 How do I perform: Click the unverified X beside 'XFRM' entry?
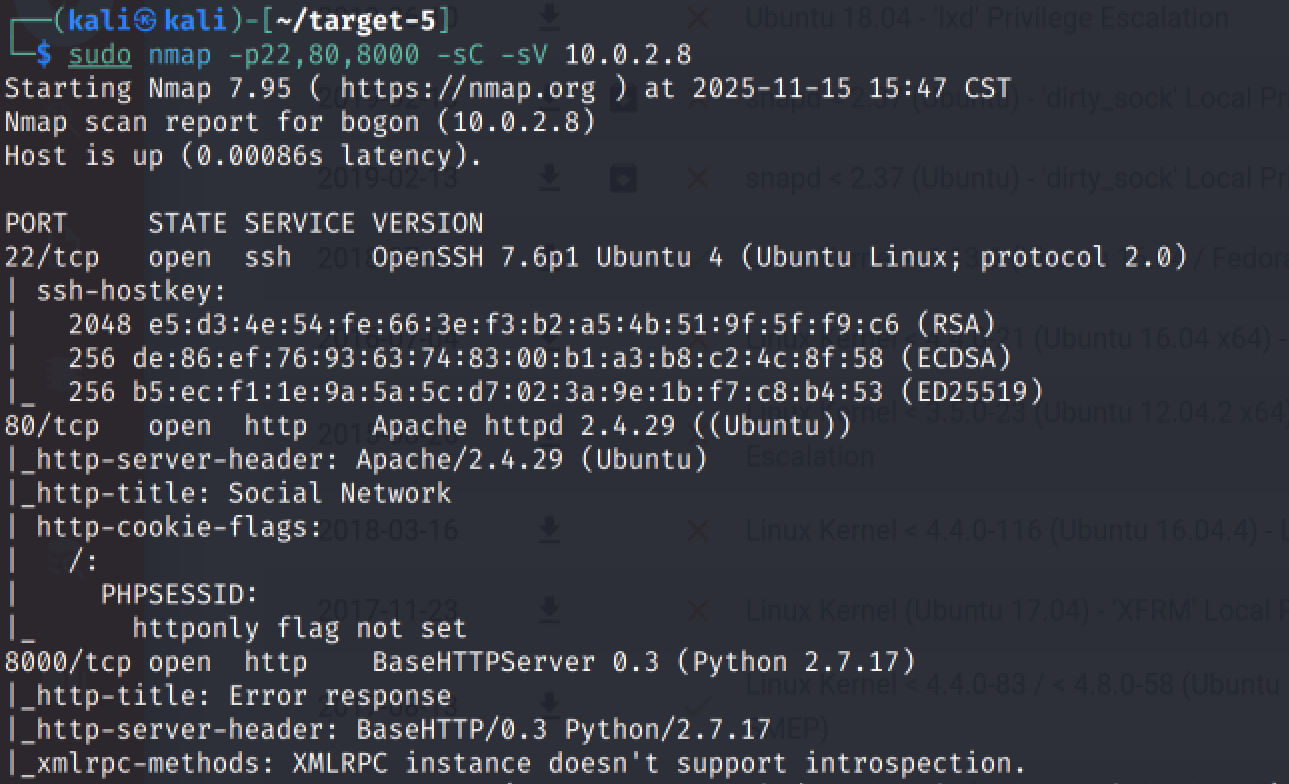coord(698,608)
